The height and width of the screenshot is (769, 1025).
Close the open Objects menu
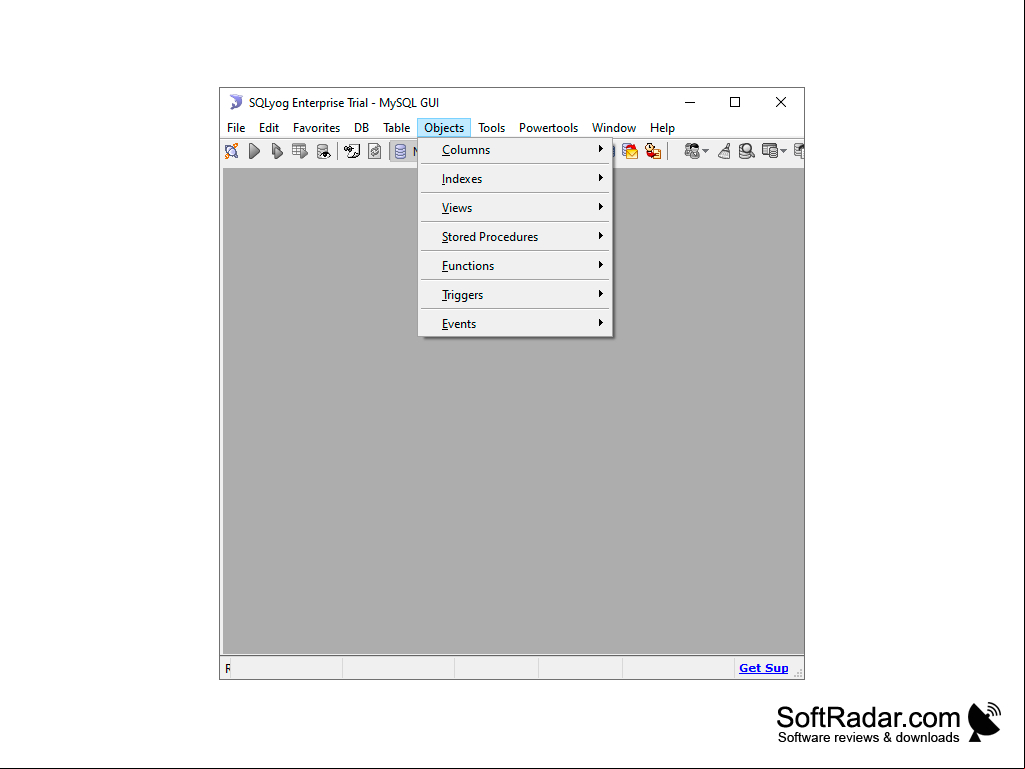click(x=444, y=128)
